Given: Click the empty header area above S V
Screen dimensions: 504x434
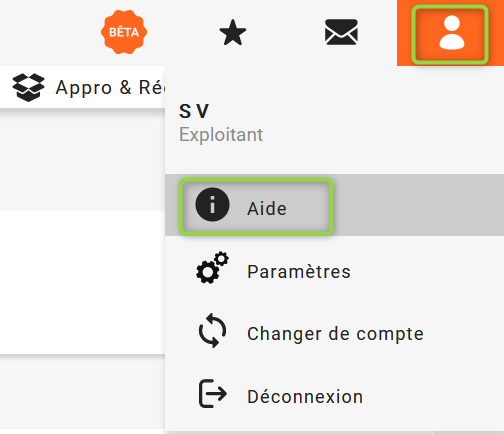Looking at the screenshot, I should (334, 83).
